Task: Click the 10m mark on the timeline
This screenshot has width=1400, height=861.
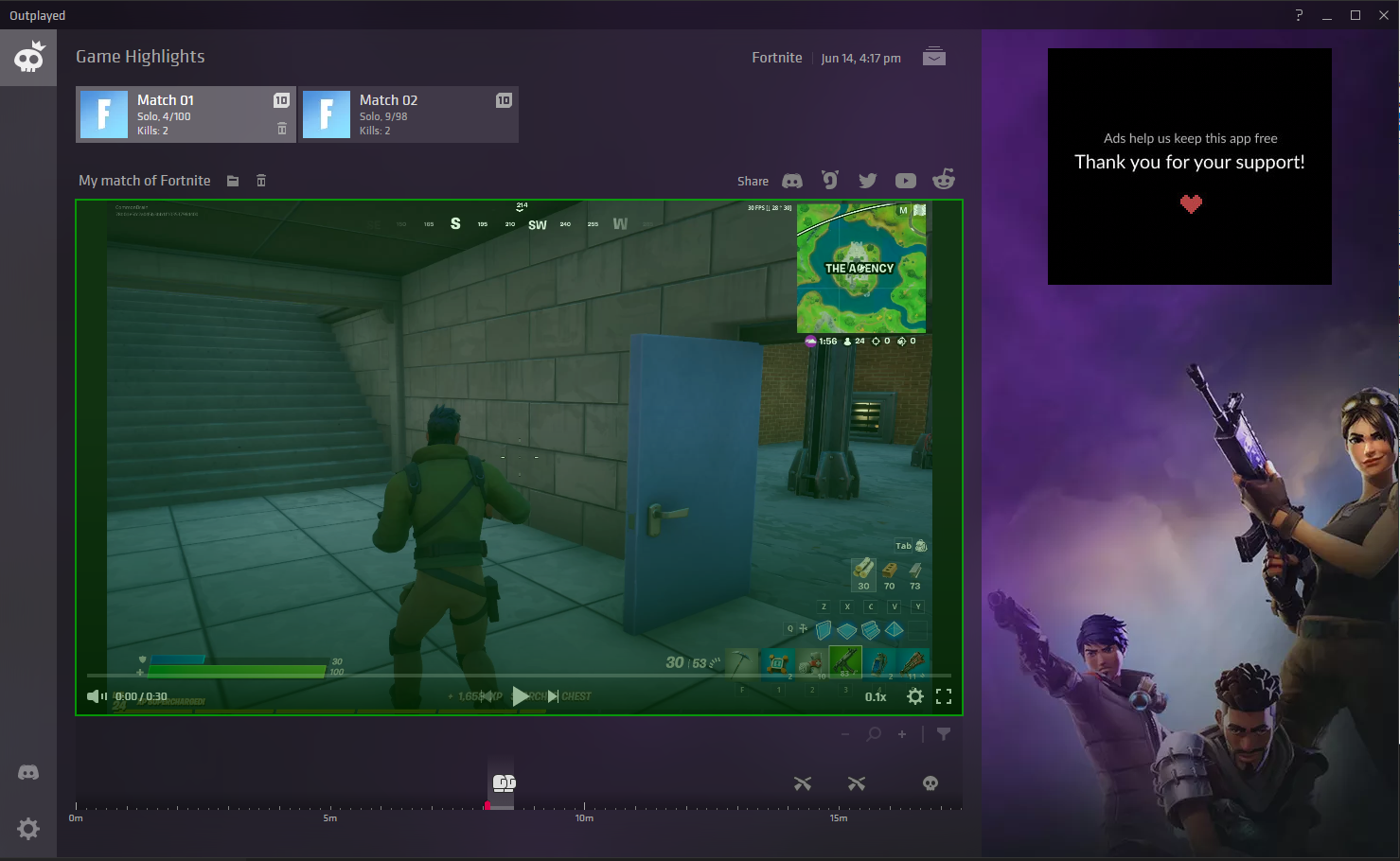Action: 584,817
